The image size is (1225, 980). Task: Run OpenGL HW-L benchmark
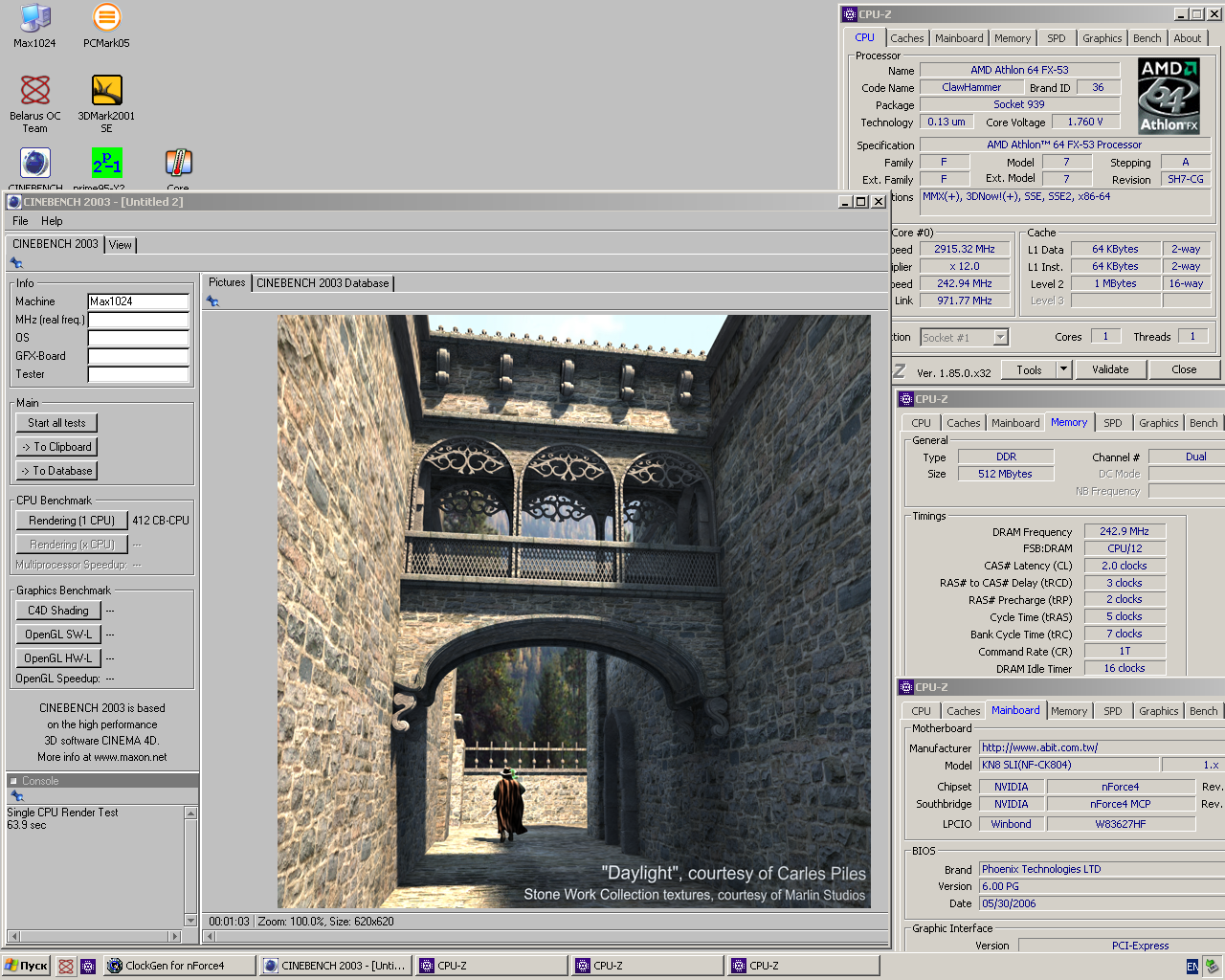(58, 658)
